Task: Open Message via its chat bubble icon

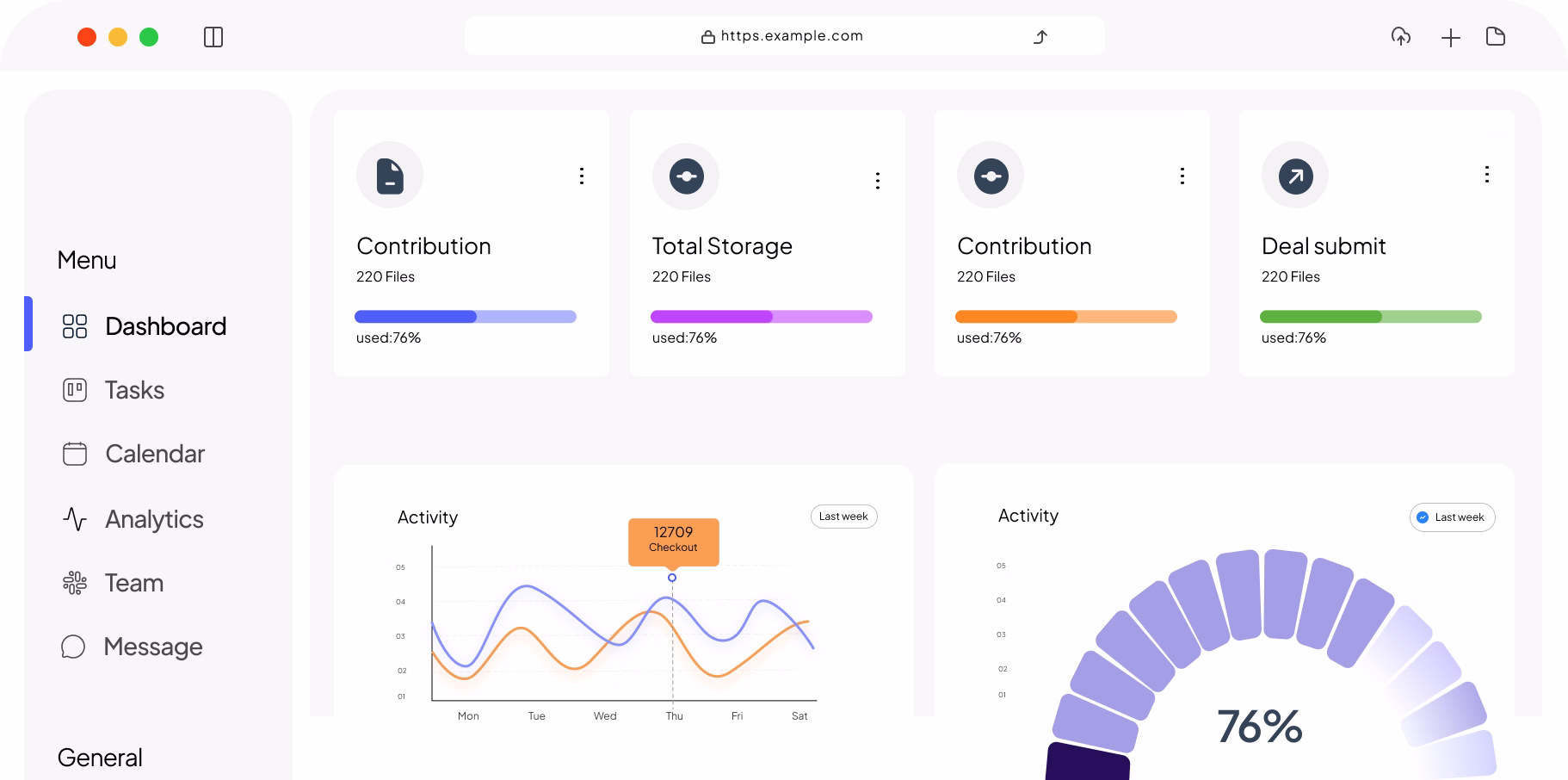Action: tap(75, 647)
